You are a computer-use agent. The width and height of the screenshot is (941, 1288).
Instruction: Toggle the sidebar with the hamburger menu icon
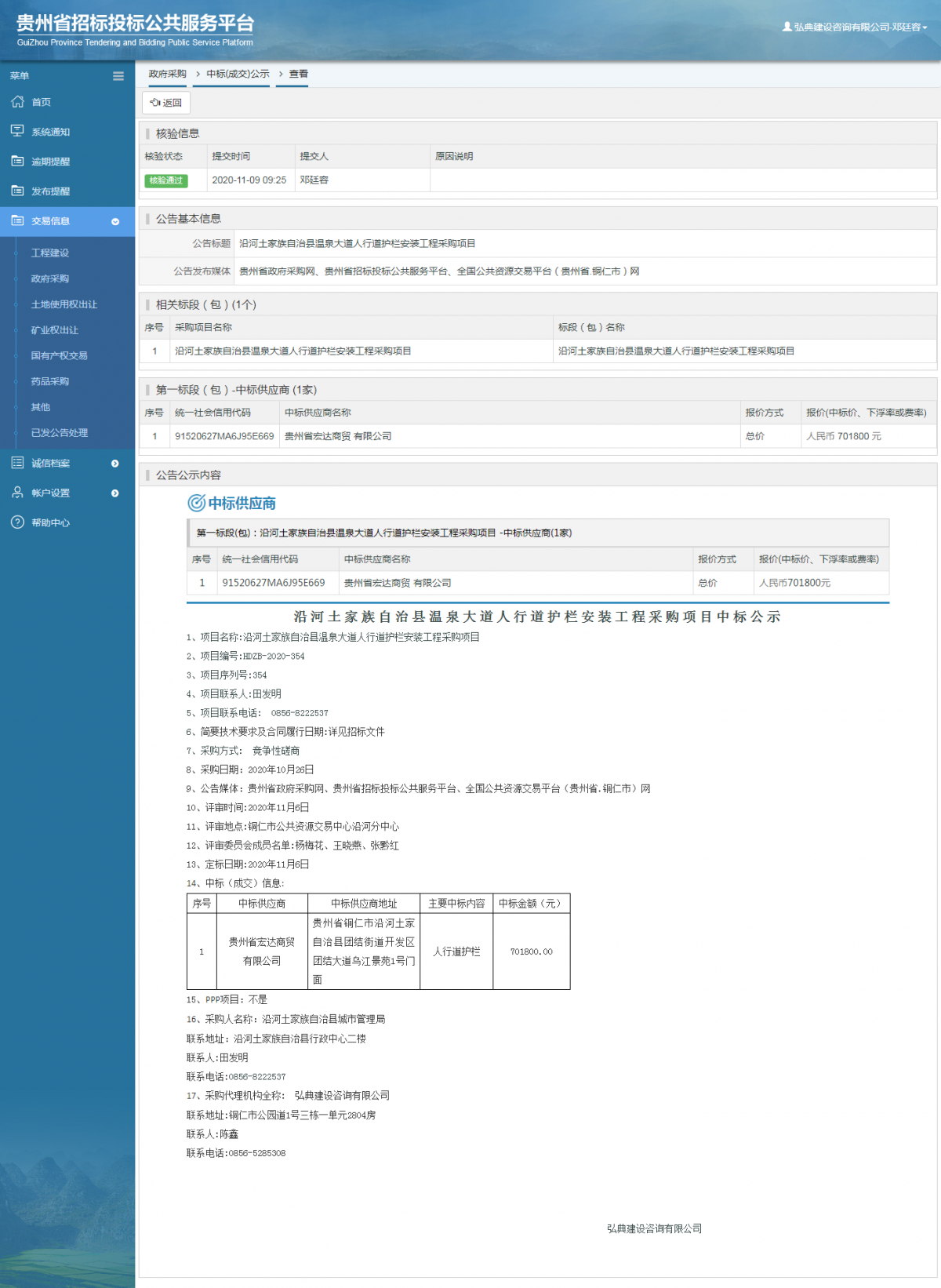point(118,76)
